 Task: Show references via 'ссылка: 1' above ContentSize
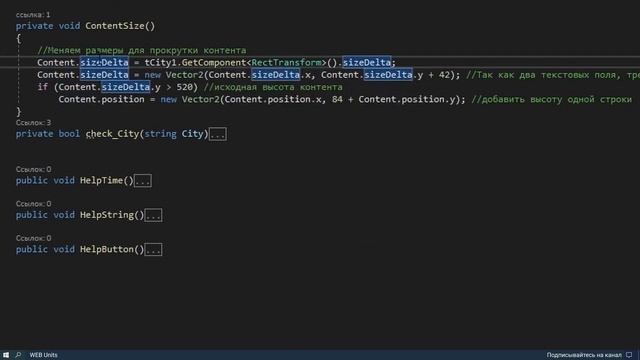pyautogui.click(x=33, y=15)
